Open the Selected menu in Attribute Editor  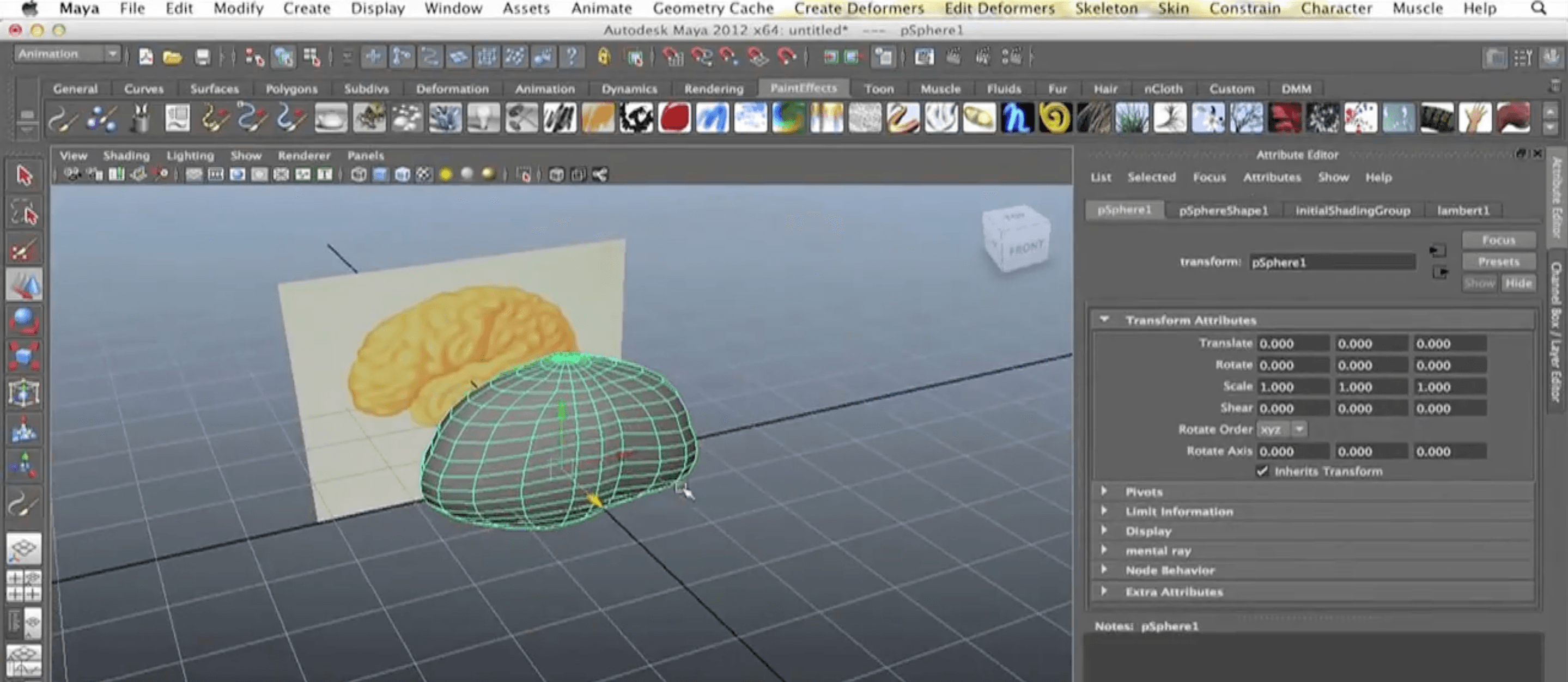[x=1151, y=177]
